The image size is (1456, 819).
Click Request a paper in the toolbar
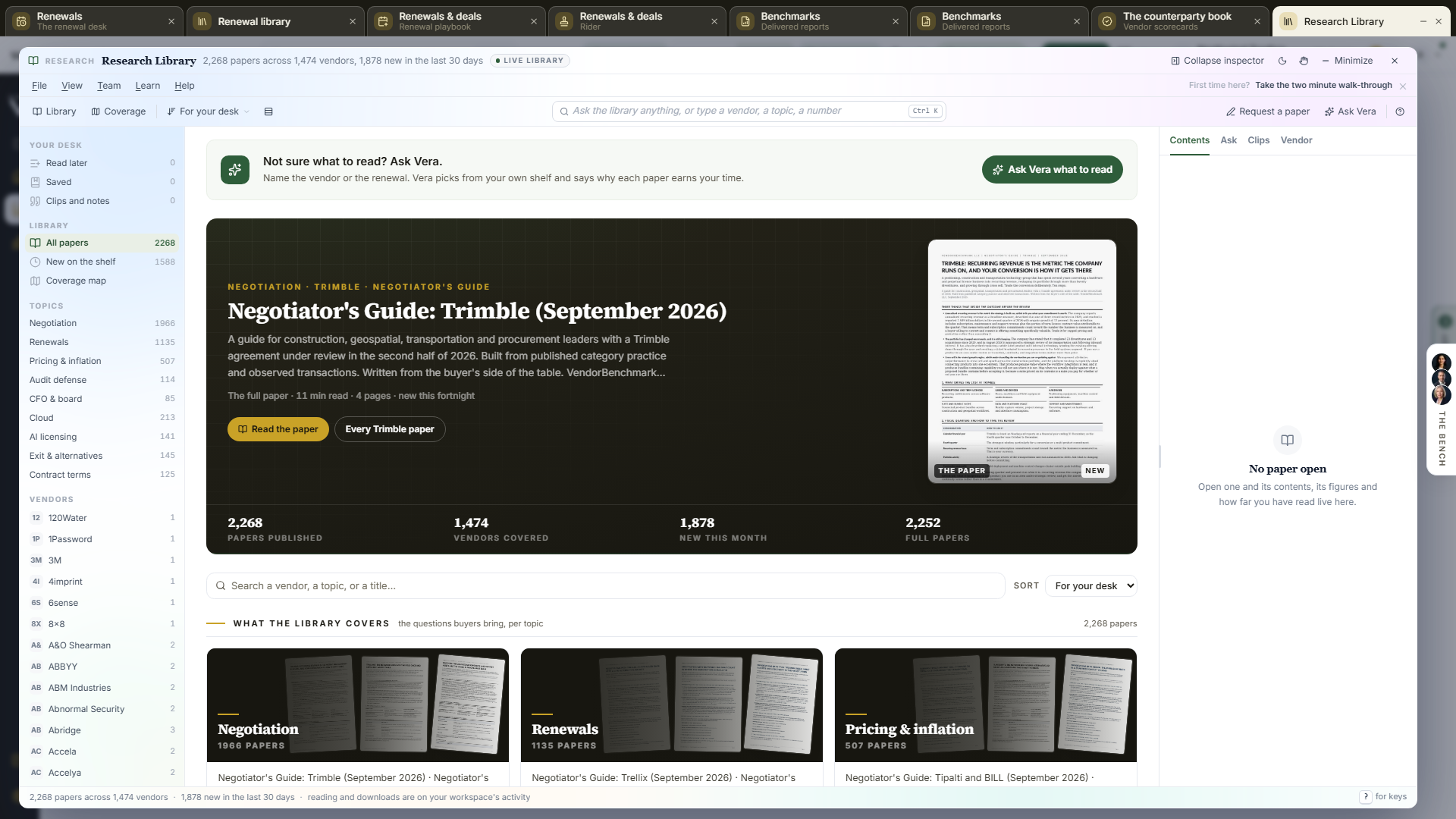pyautogui.click(x=1268, y=111)
